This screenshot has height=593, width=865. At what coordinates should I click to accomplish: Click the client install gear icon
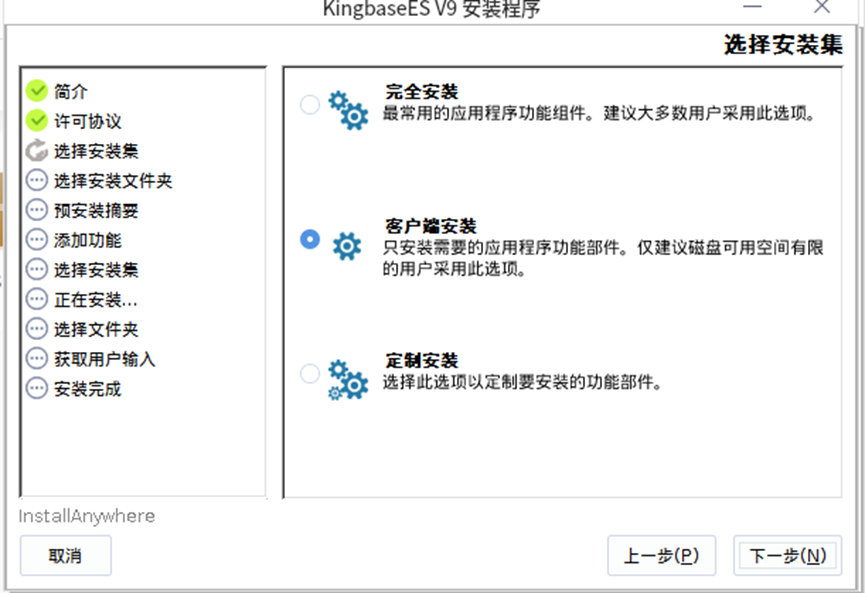point(346,245)
